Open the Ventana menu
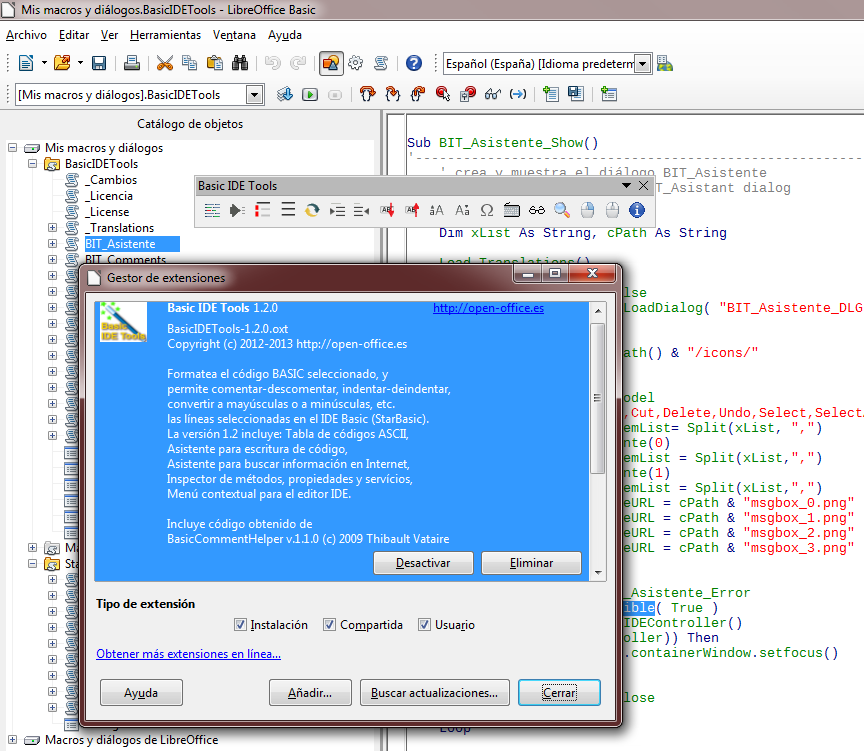864x751 pixels. click(234, 34)
